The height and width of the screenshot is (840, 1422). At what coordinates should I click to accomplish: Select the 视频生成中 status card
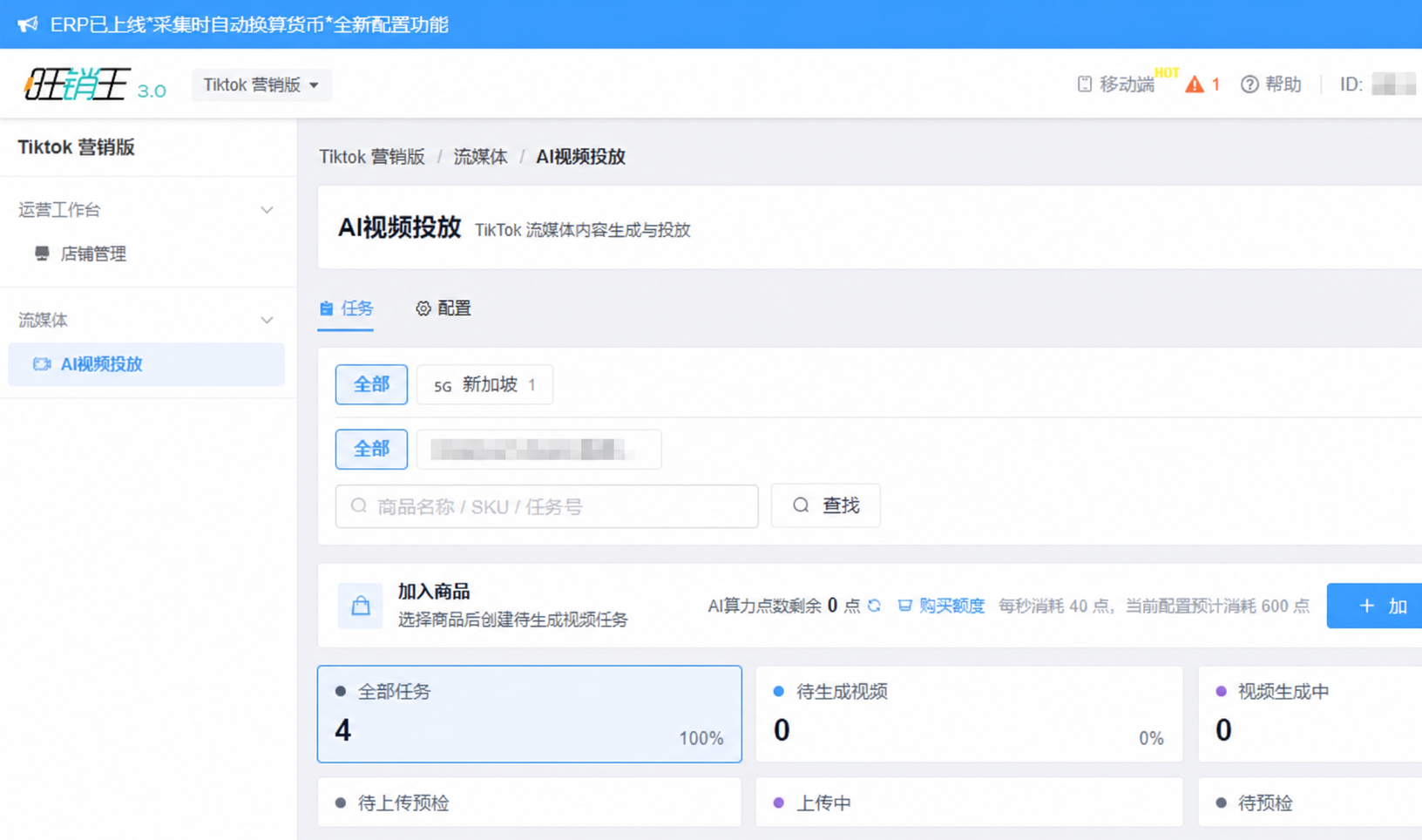point(1310,715)
